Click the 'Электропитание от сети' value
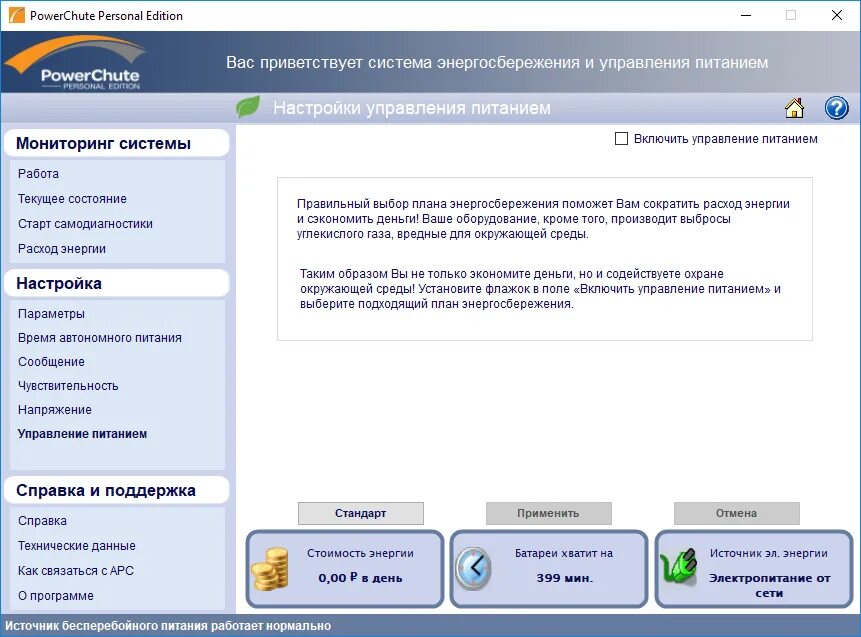The image size is (861, 637). (x=769, y=585)
